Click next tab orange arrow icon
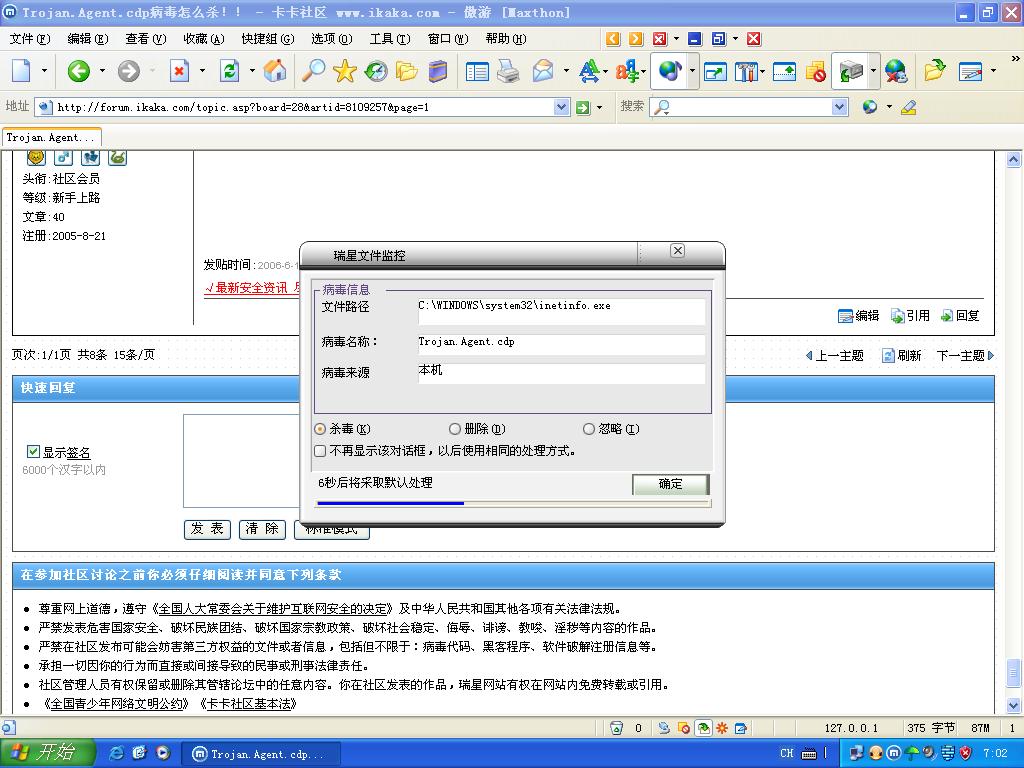This screenshot has width=1024, height=768. [x=635, y=39]
